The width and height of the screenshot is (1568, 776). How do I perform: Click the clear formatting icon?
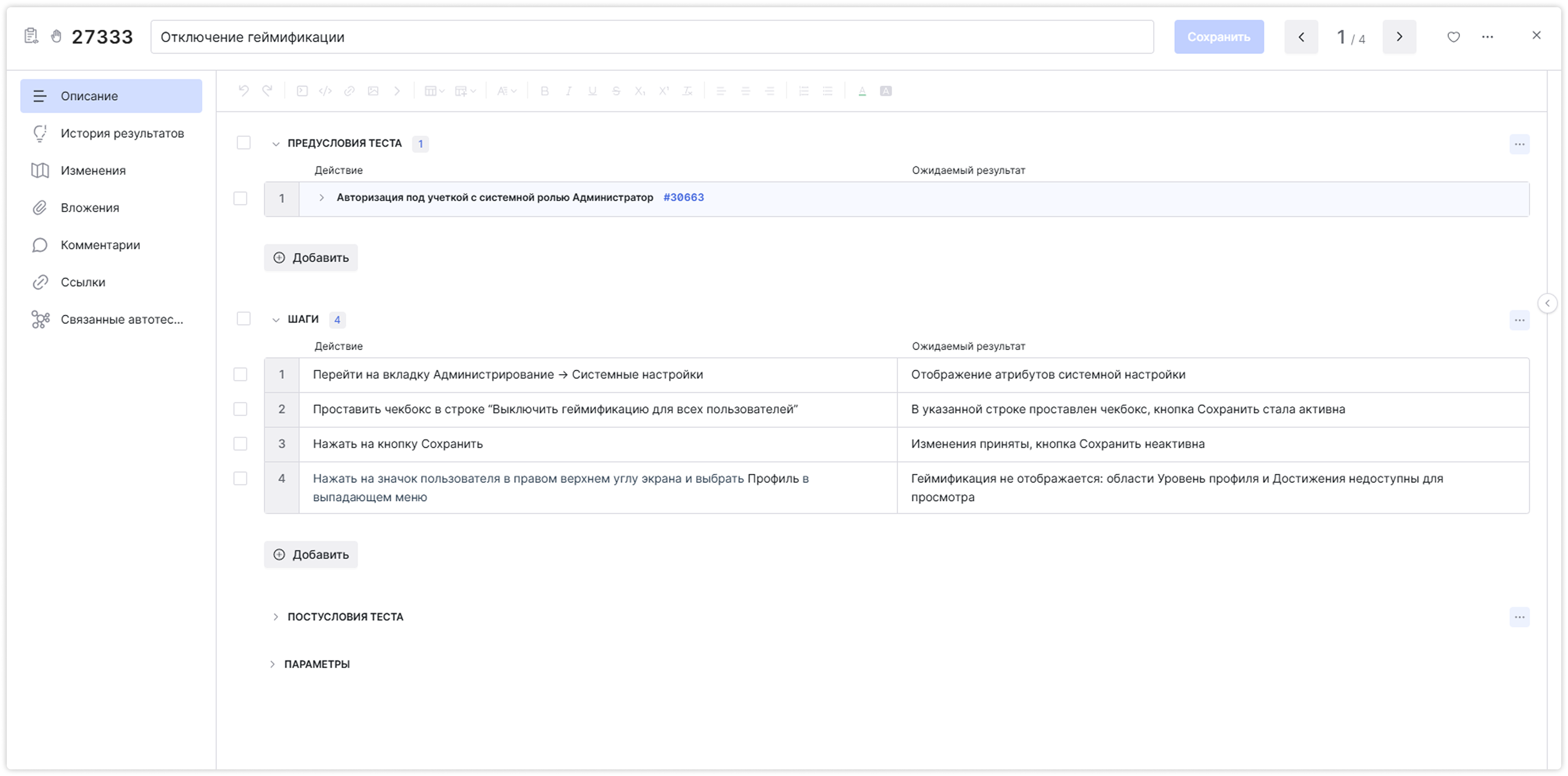tap(687, 91)
